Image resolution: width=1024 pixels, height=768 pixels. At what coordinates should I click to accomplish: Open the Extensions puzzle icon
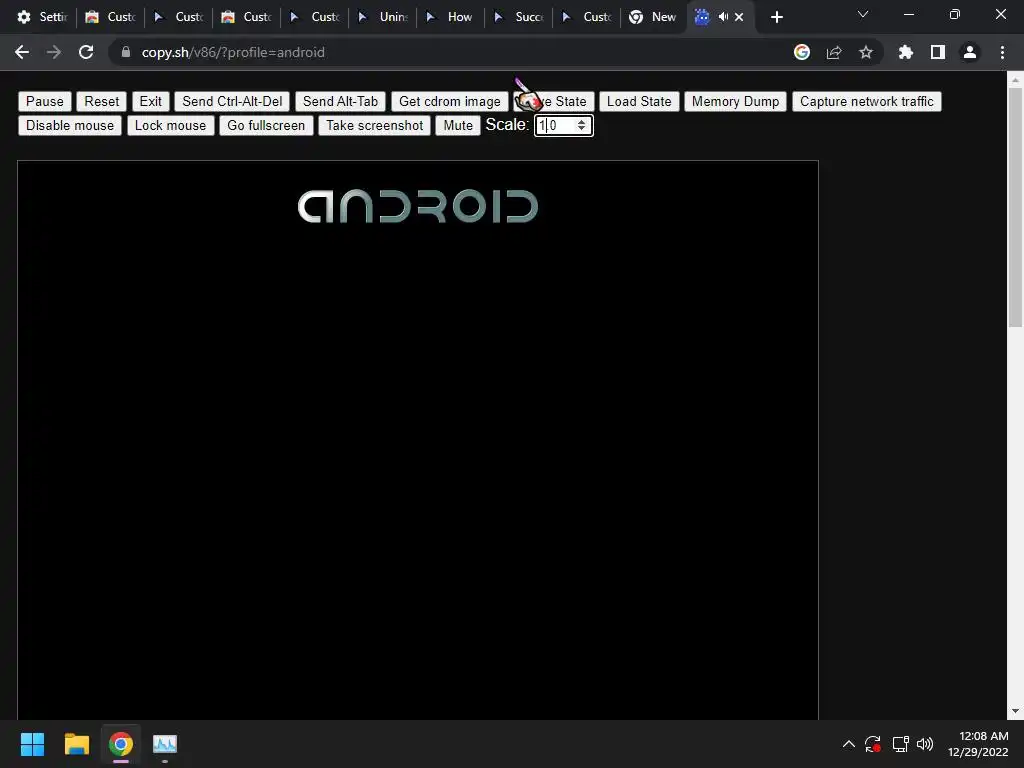pos(906,52)
